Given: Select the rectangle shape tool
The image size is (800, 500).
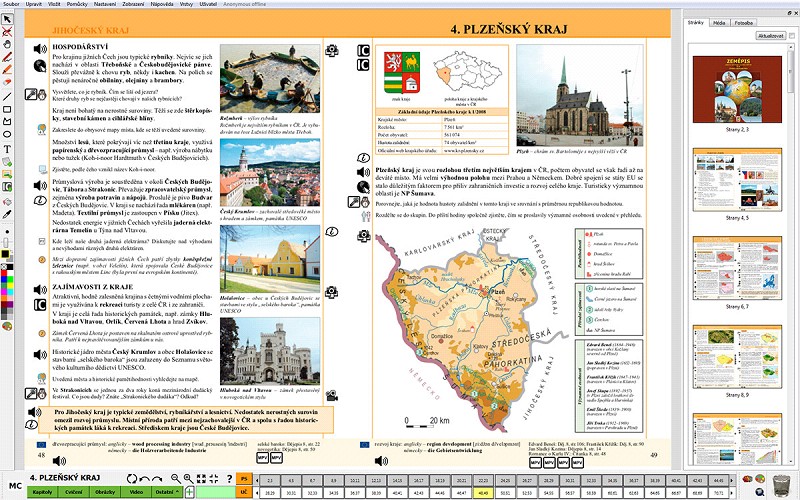Looking at the screenshot, I should click(7, 109).
